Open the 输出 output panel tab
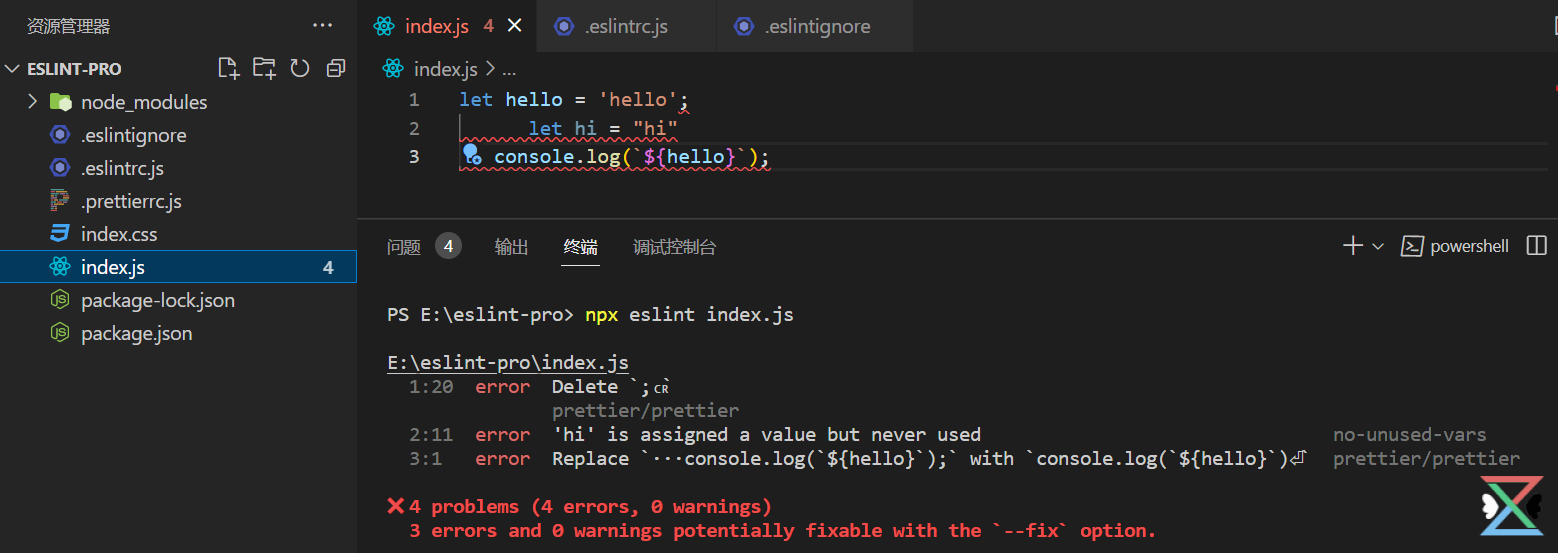The width and height of the screenshot is (1558, 553). pos(511,247)
